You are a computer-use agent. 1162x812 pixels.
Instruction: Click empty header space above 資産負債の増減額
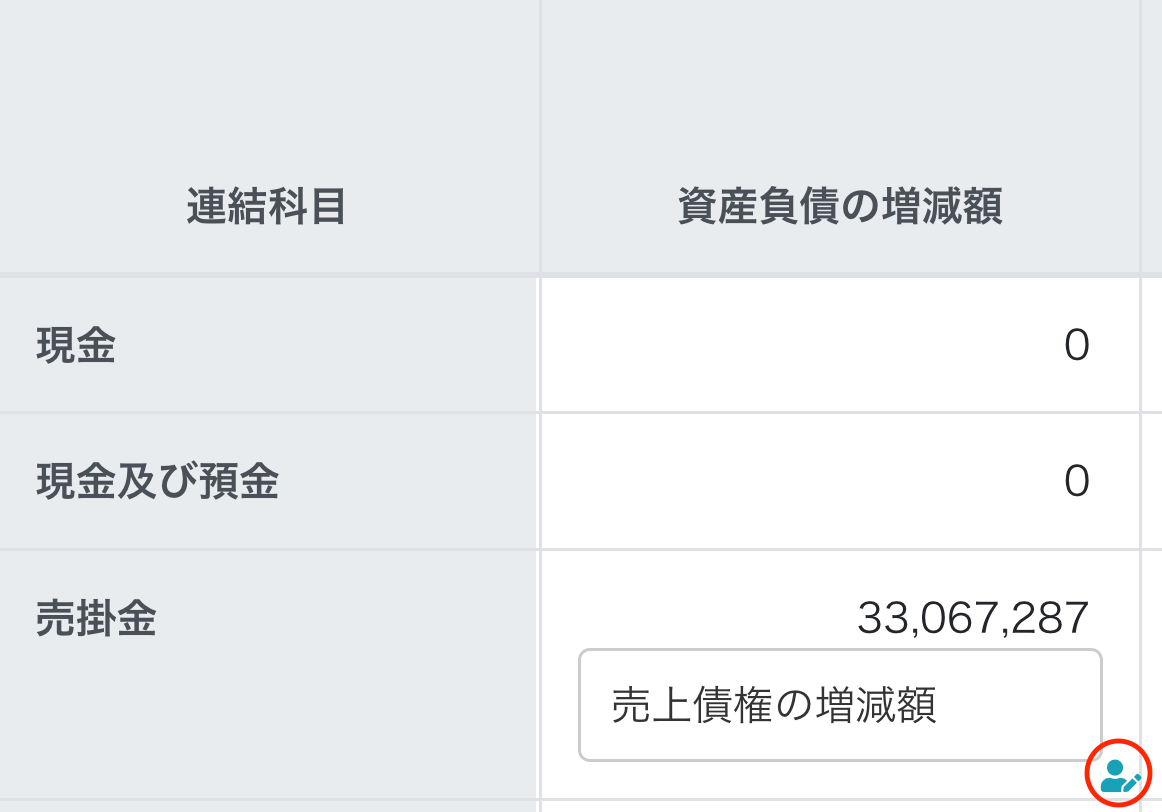click(839, 80)
